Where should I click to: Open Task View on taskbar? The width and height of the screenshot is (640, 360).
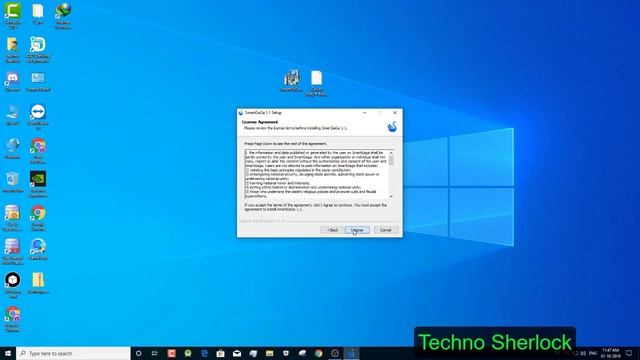pos(155,353)
